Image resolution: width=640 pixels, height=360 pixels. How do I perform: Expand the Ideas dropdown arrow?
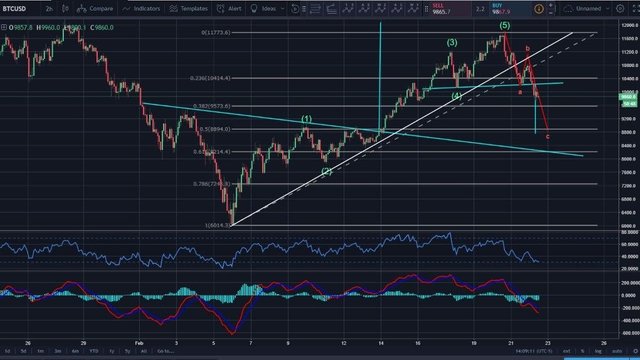[282, 9]
